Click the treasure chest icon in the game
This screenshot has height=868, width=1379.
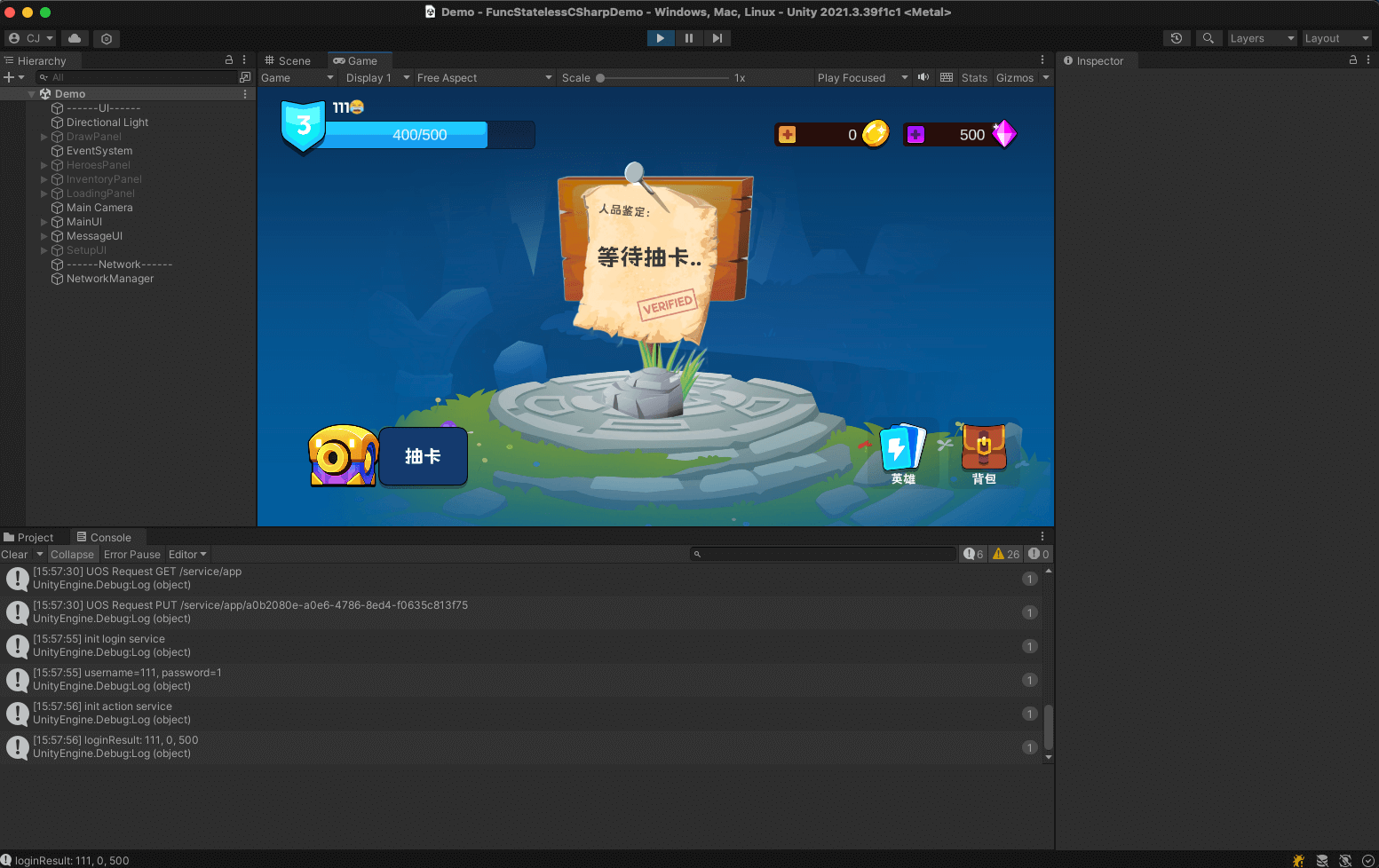(342, 455)
